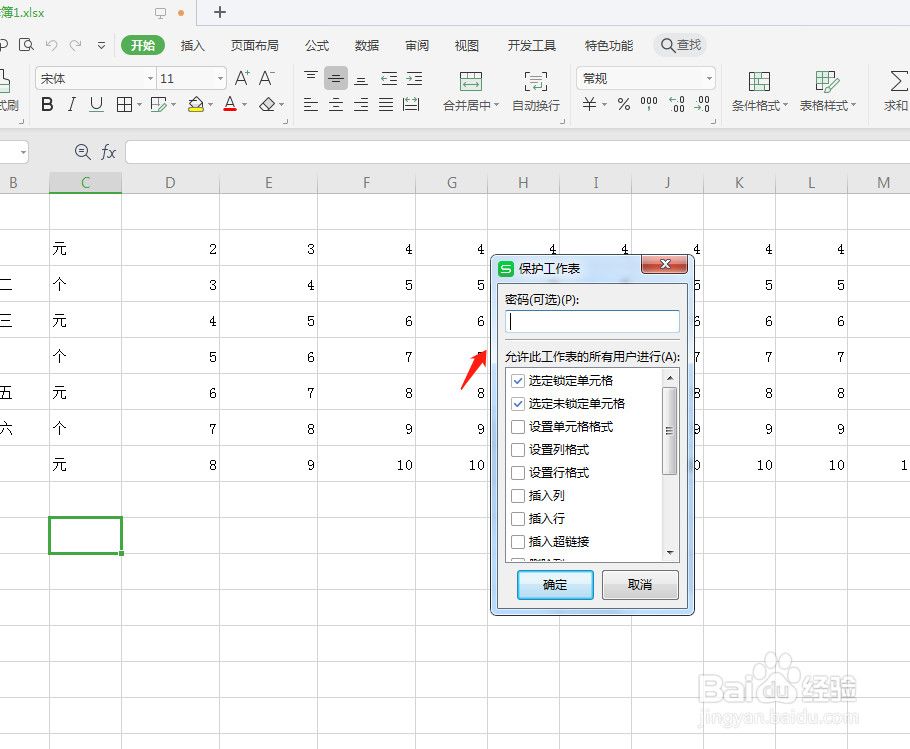
Task: Switch to the 数据 ribbon tab
Action: point(367,45)
